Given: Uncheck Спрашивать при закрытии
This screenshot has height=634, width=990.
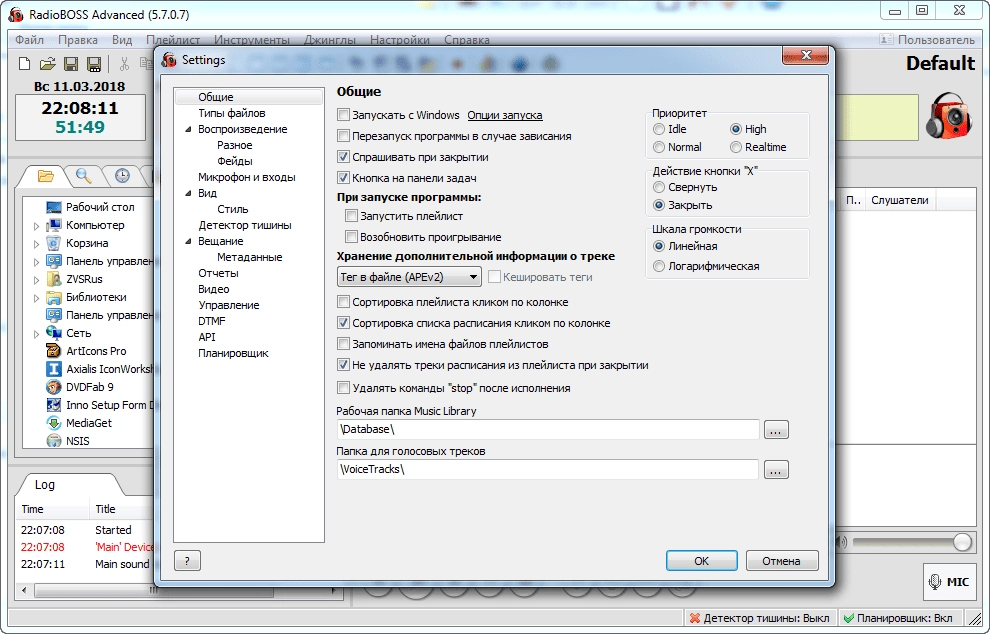Looking at the screenshot, I should [343, 157].
